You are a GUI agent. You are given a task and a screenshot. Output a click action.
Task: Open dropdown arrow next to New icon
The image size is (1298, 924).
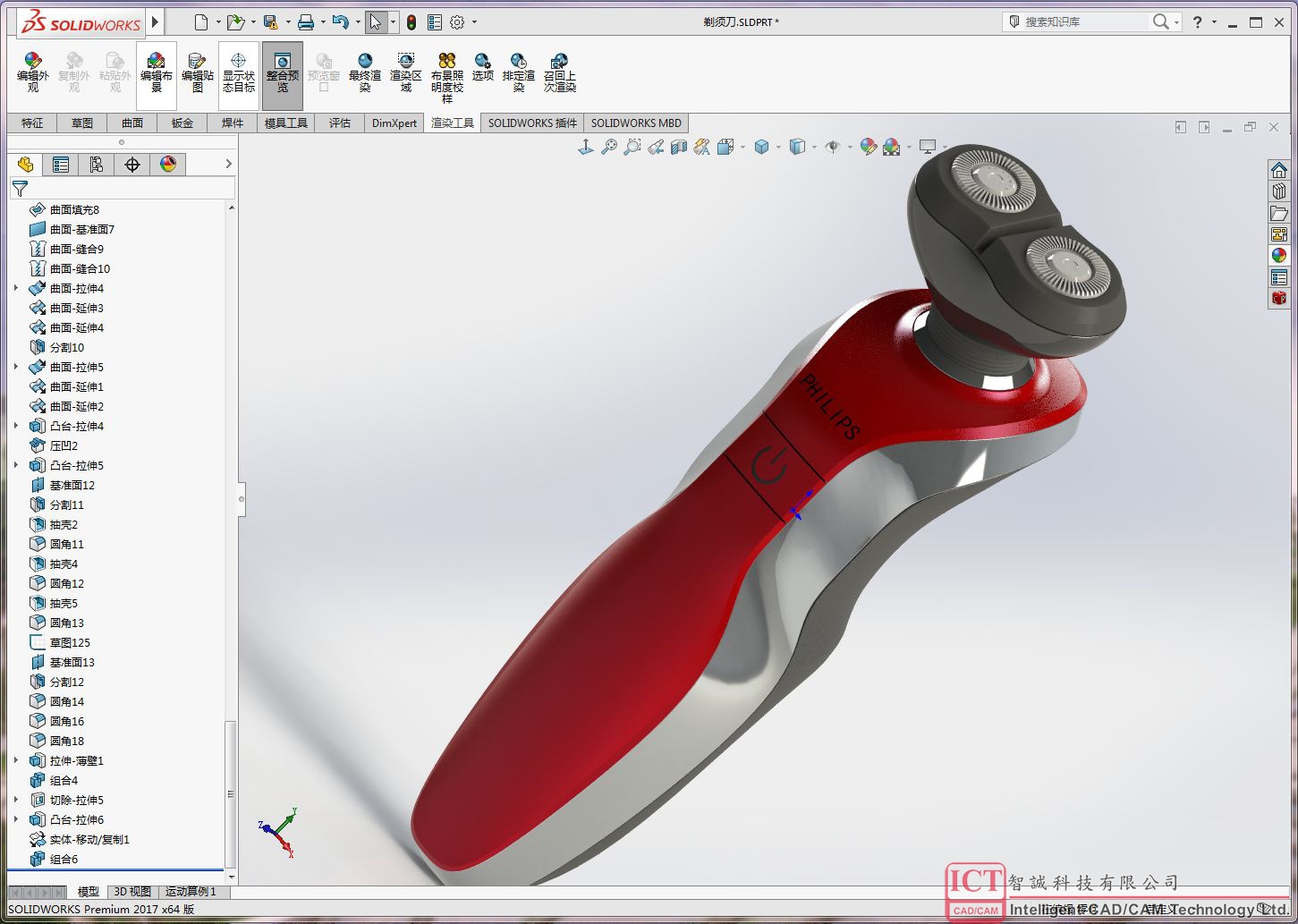coord(218,22)
